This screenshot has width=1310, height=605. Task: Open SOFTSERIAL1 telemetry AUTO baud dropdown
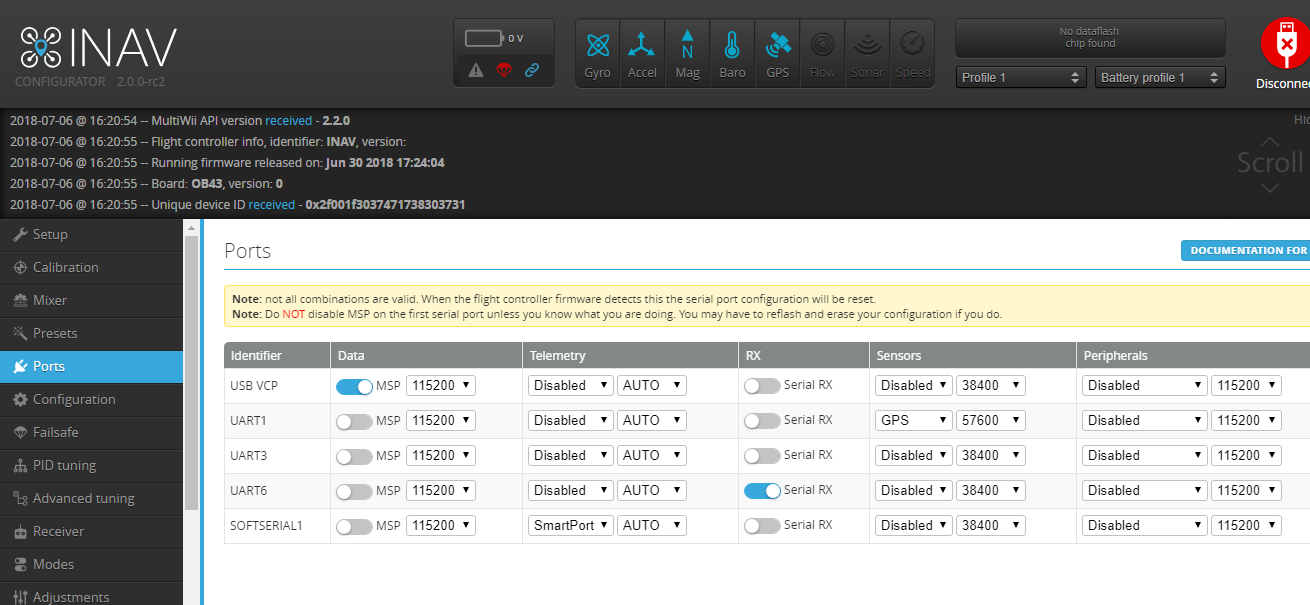[652, 525]
